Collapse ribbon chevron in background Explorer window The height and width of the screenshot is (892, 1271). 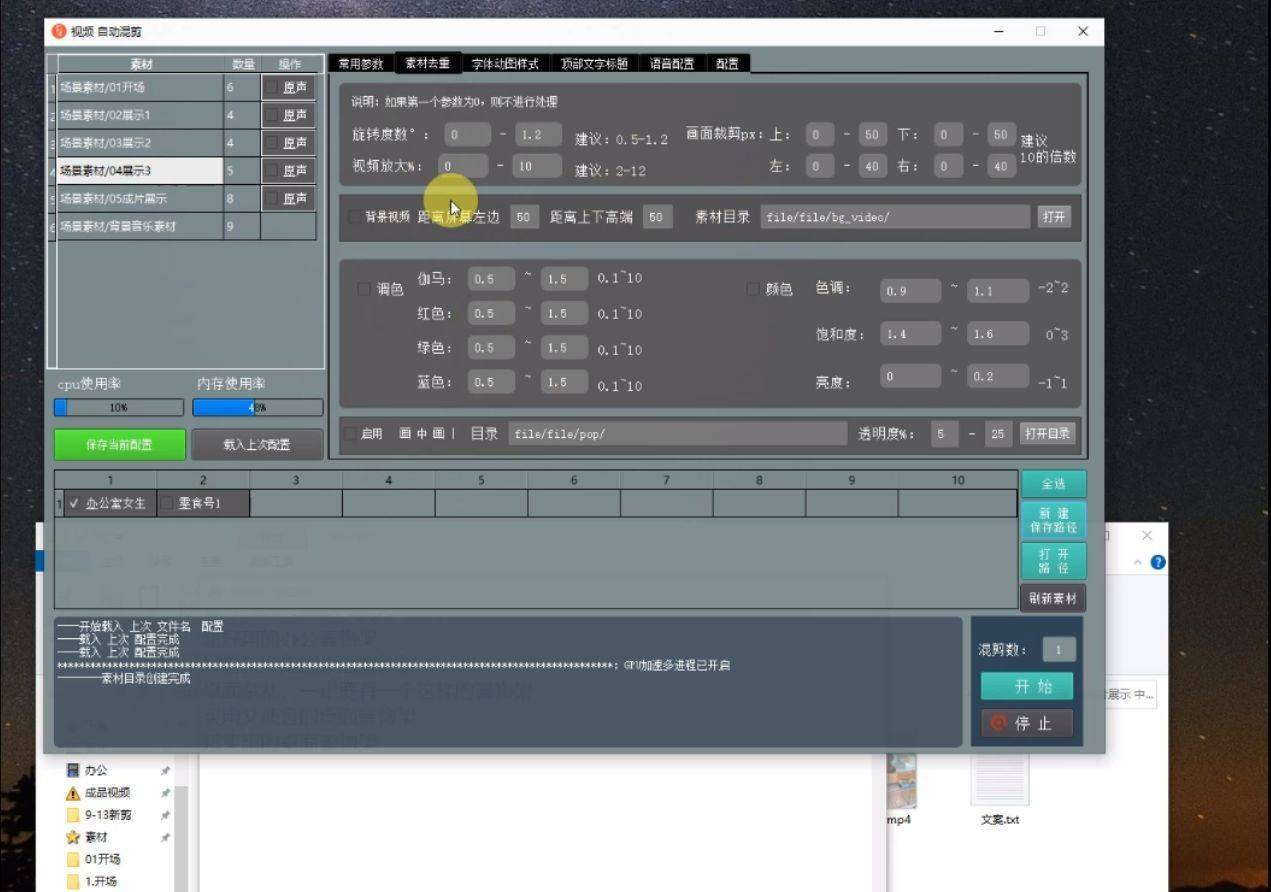pos(1138,563)
